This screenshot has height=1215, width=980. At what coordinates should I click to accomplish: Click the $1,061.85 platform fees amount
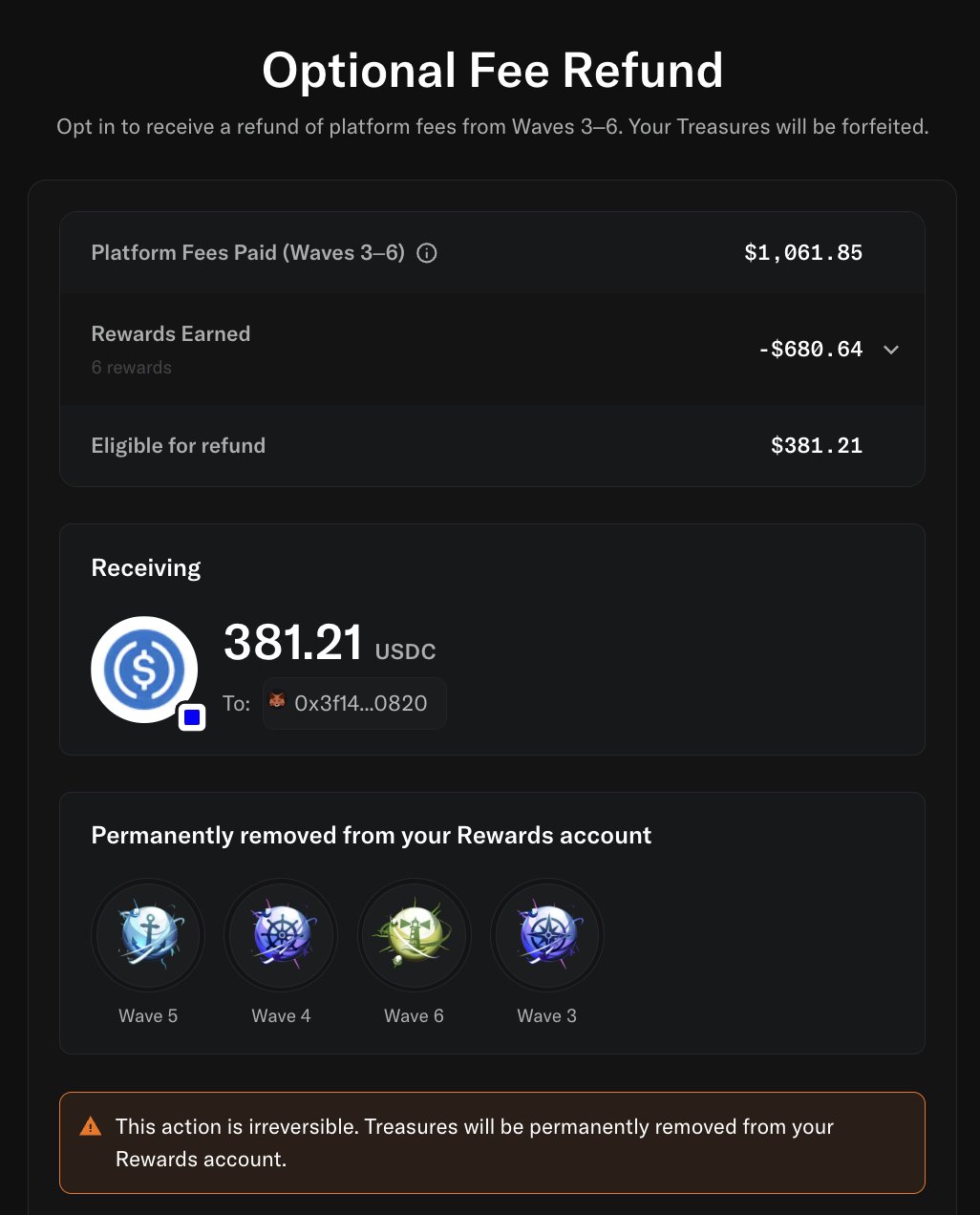tap(803, 253)
